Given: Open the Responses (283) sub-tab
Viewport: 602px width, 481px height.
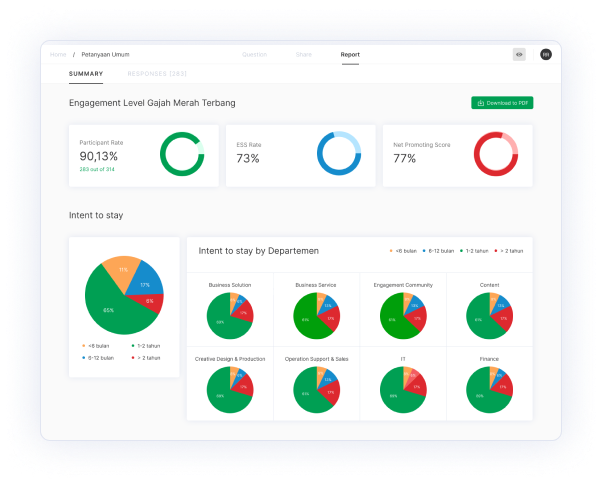Looking at the screenshot, I should (157, 74).
